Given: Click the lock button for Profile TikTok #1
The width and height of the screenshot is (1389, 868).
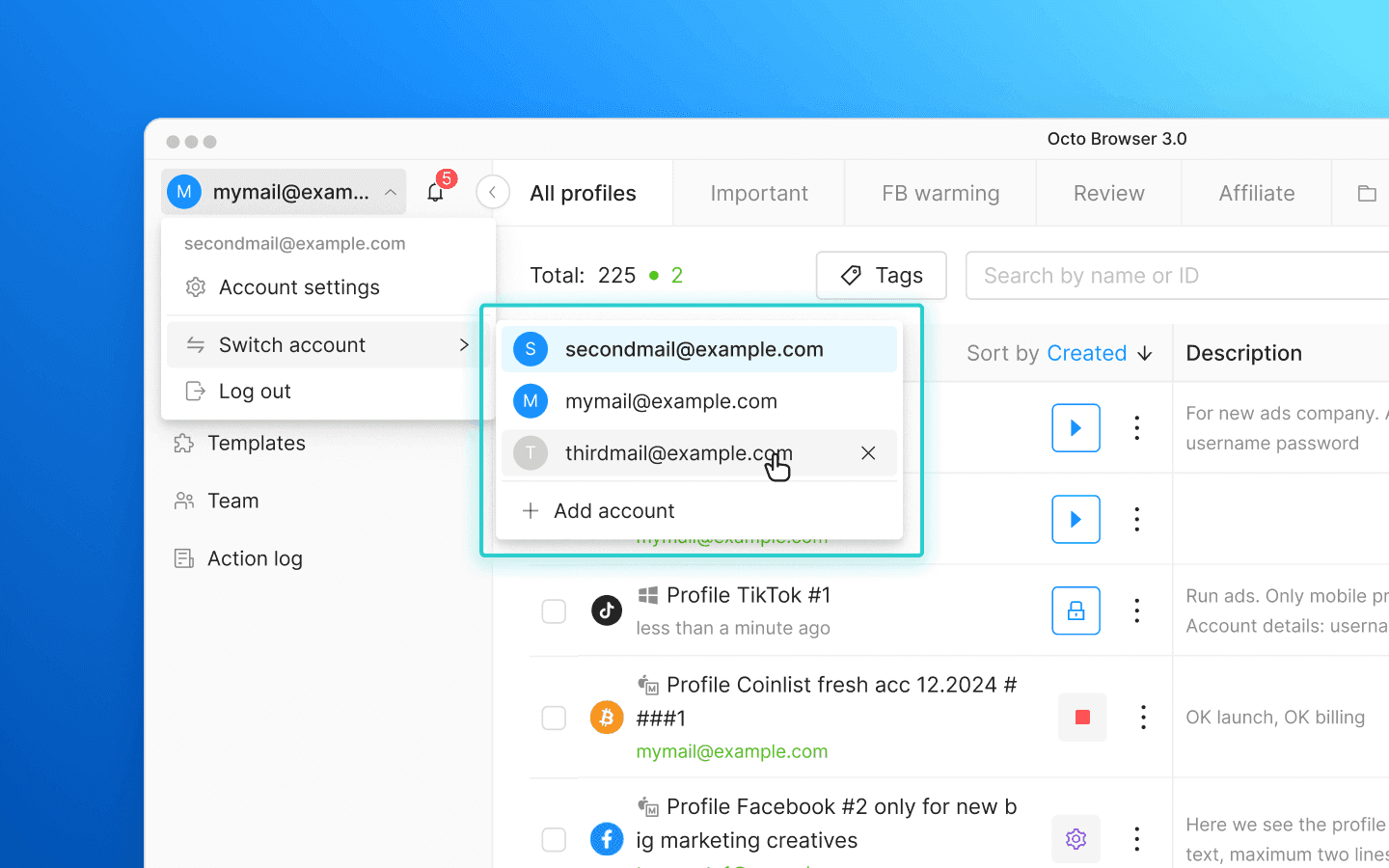Looking at the screenshot, I should pos(1076,610).
